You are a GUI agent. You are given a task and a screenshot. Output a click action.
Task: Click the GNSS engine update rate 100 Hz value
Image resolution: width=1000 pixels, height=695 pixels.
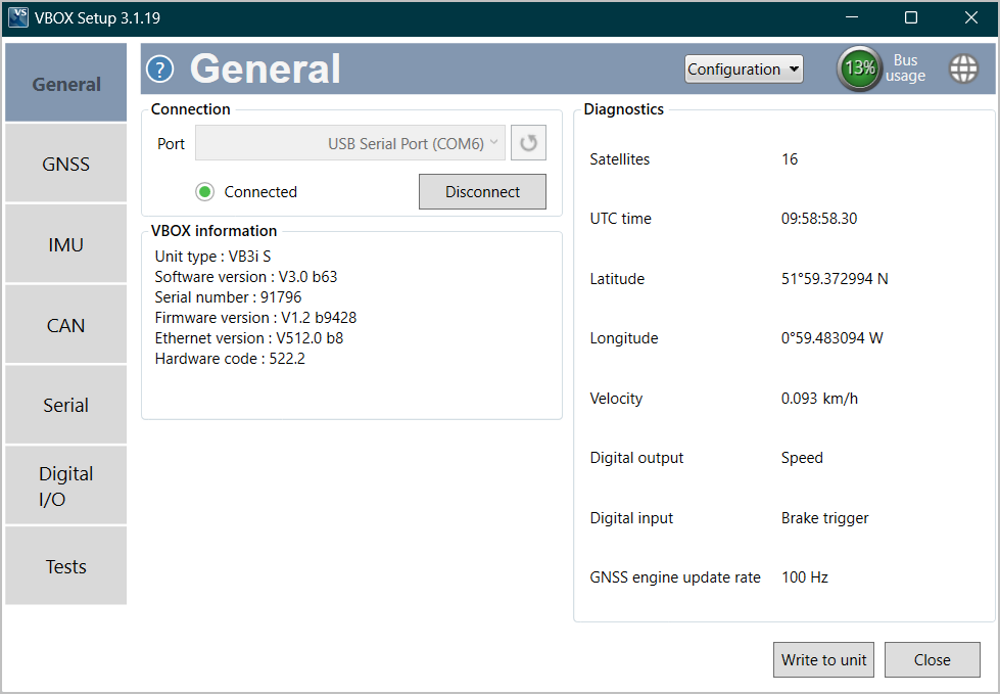(x=804, y=578)
